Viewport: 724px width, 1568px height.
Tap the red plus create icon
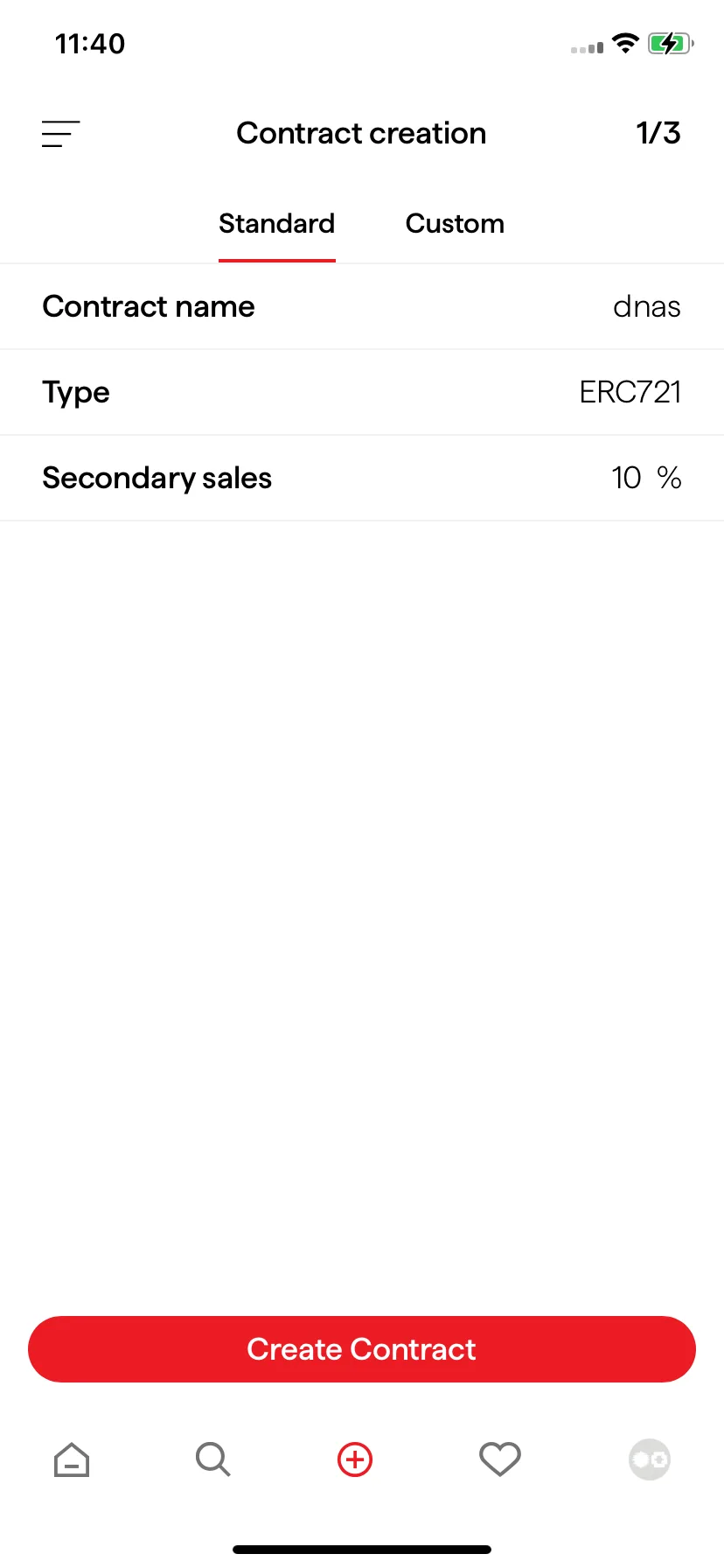point(355,1459)
